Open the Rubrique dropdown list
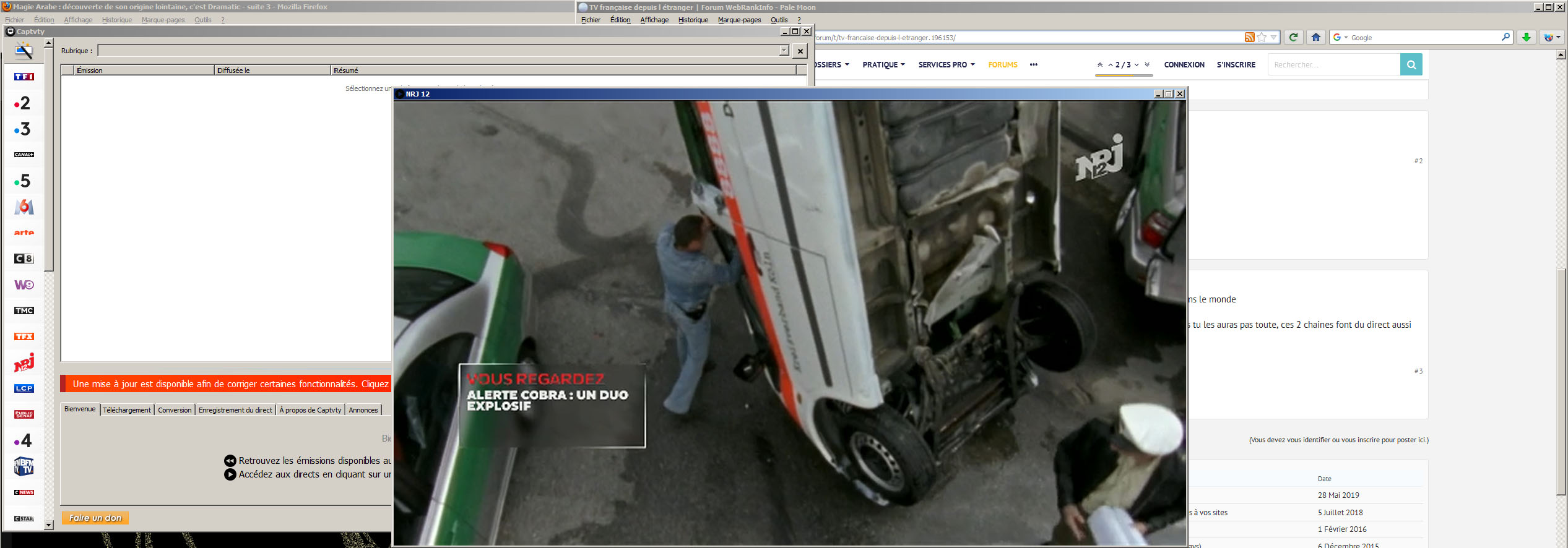 pyautogui.click(x=784, y=51)
